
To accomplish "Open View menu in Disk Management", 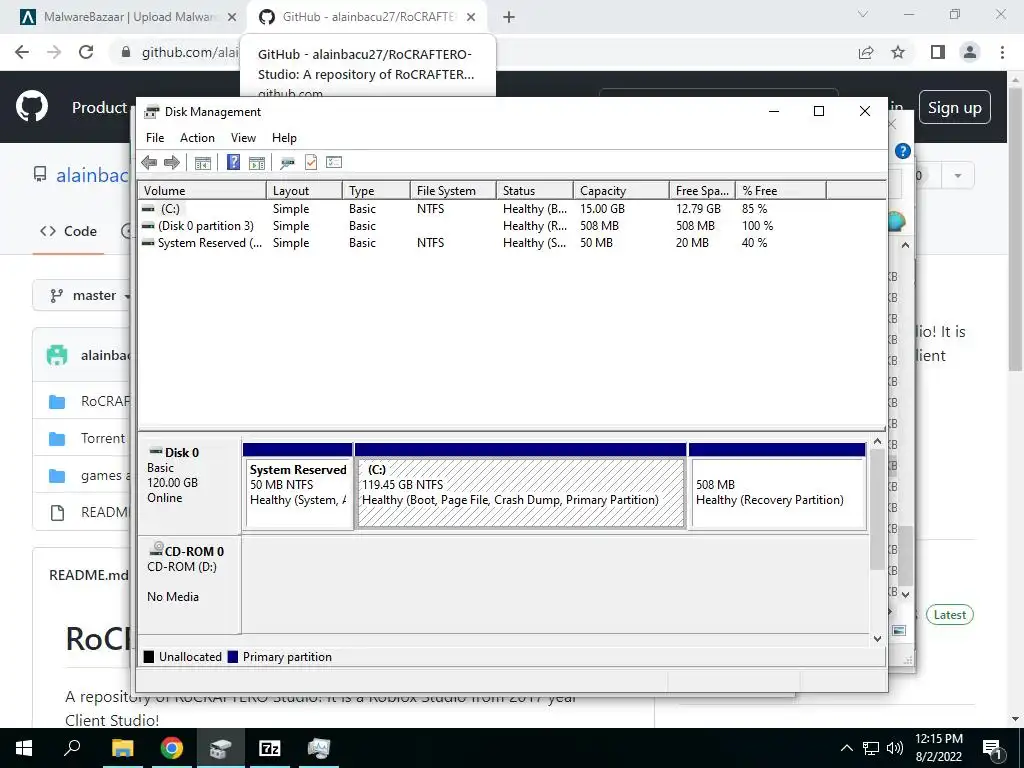I will click(x=243, y=138).
